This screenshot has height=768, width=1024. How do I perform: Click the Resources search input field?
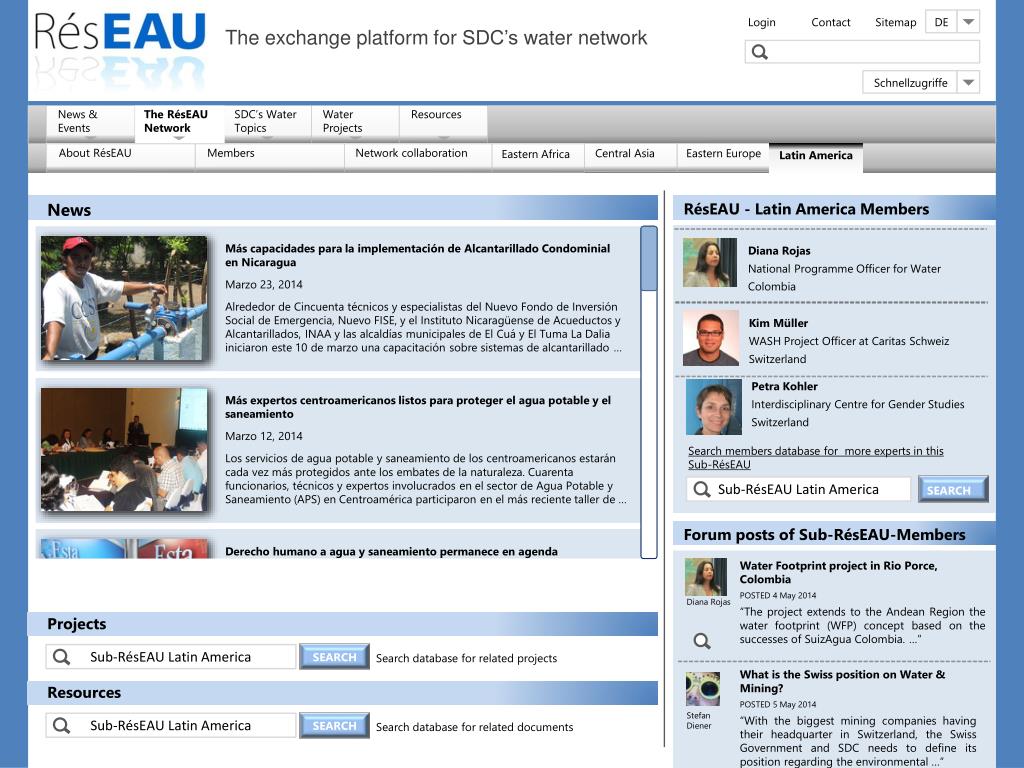[170, 726]
